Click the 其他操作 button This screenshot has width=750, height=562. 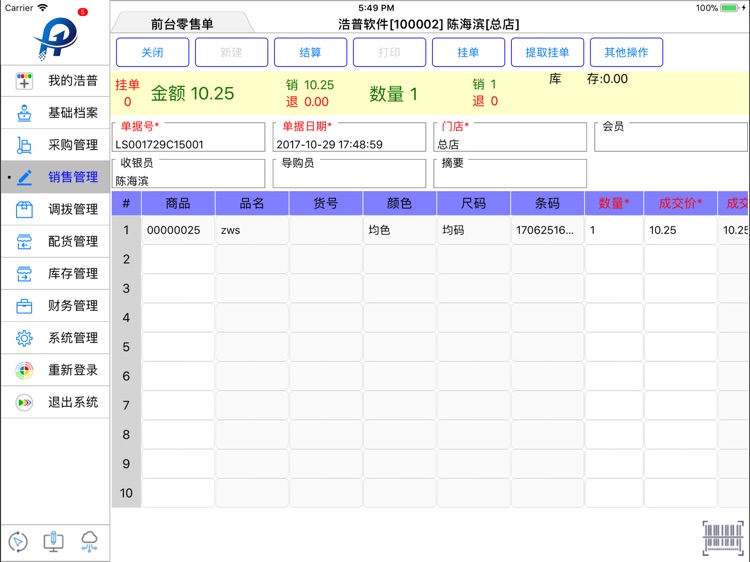(627, 52)
